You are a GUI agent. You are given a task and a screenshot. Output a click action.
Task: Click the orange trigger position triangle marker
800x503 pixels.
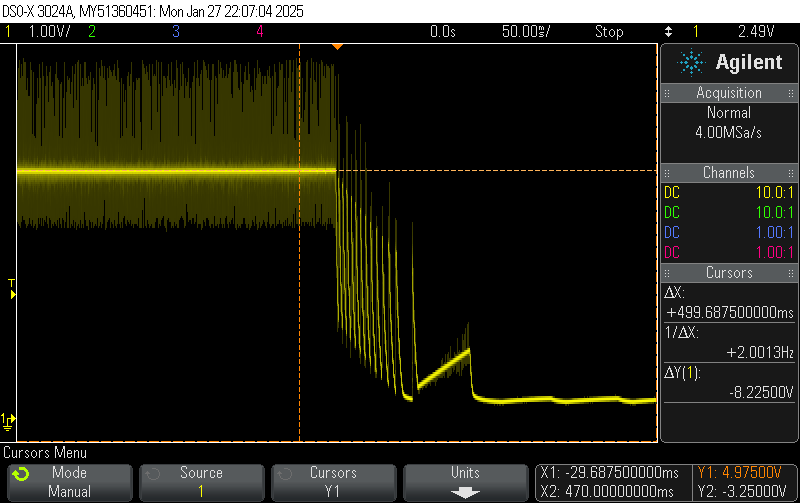pyautogui.click(x=337, y=47)
